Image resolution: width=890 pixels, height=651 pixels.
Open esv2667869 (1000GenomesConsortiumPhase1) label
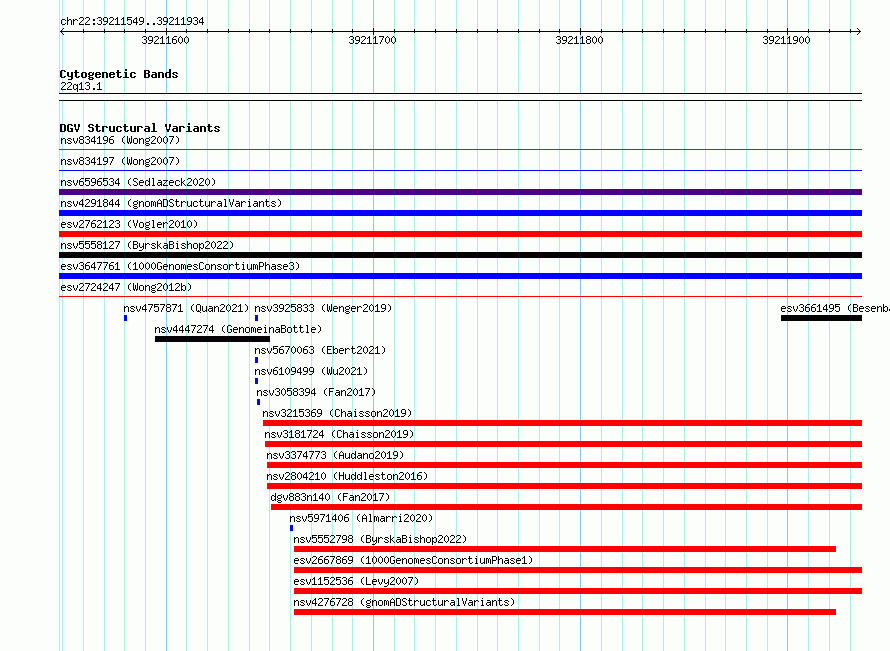[413, 560]
